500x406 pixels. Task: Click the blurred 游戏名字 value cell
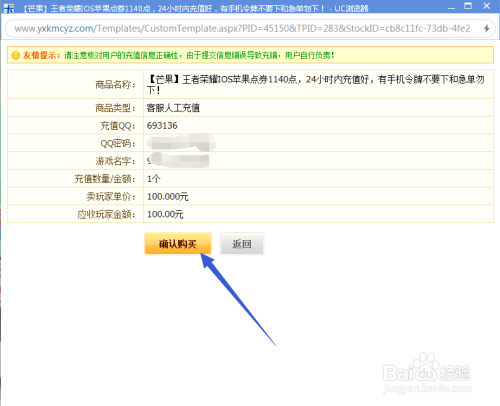coord(318,161)
